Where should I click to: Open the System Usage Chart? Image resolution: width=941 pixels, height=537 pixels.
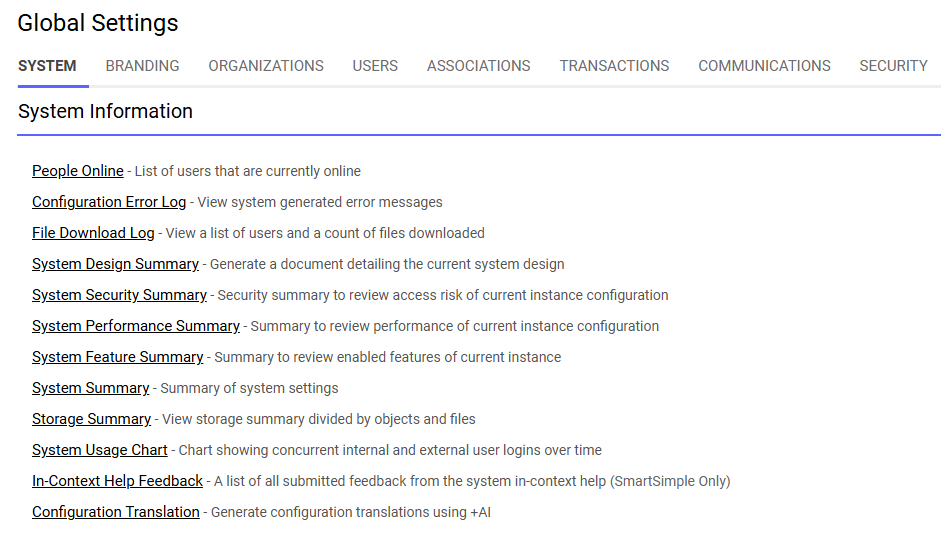[100, 450]
